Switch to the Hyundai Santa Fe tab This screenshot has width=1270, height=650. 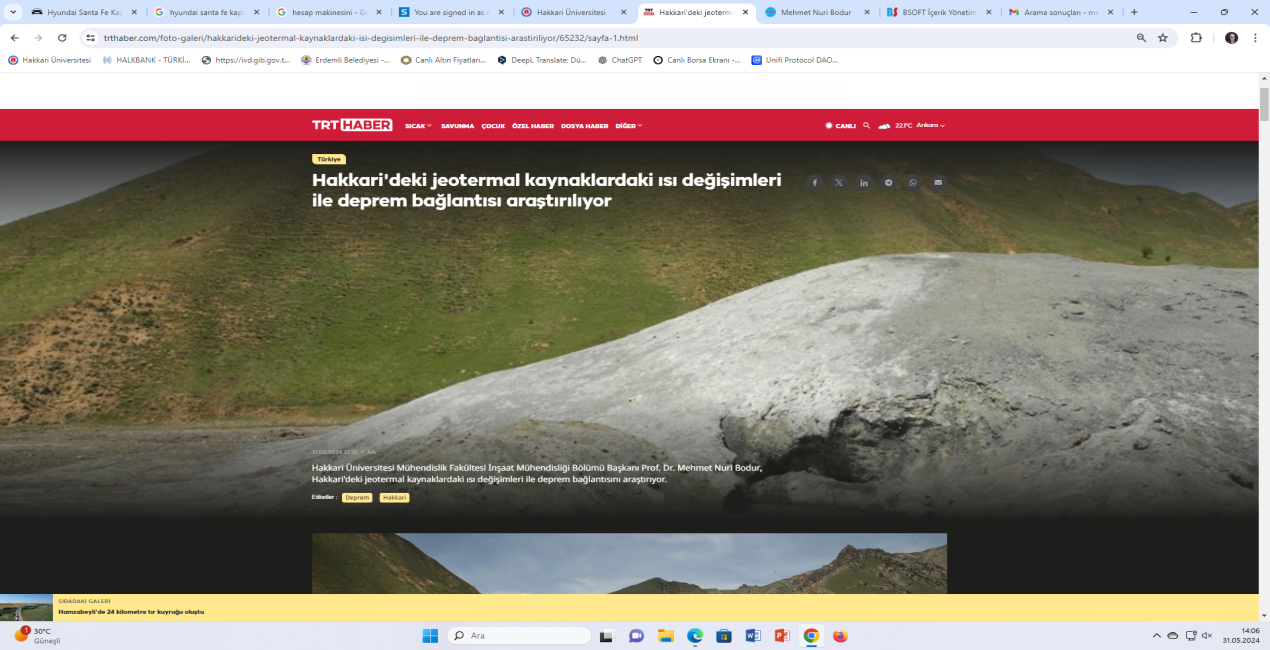(x=87, y=12)
